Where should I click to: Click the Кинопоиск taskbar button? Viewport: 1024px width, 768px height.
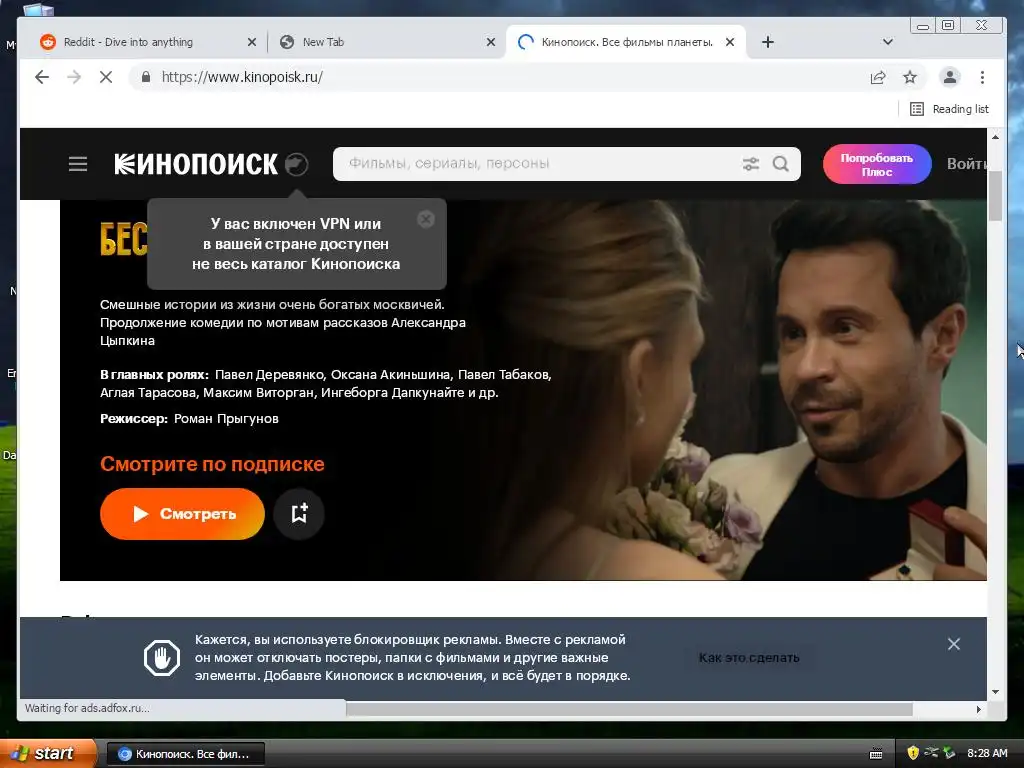(185, 754)
